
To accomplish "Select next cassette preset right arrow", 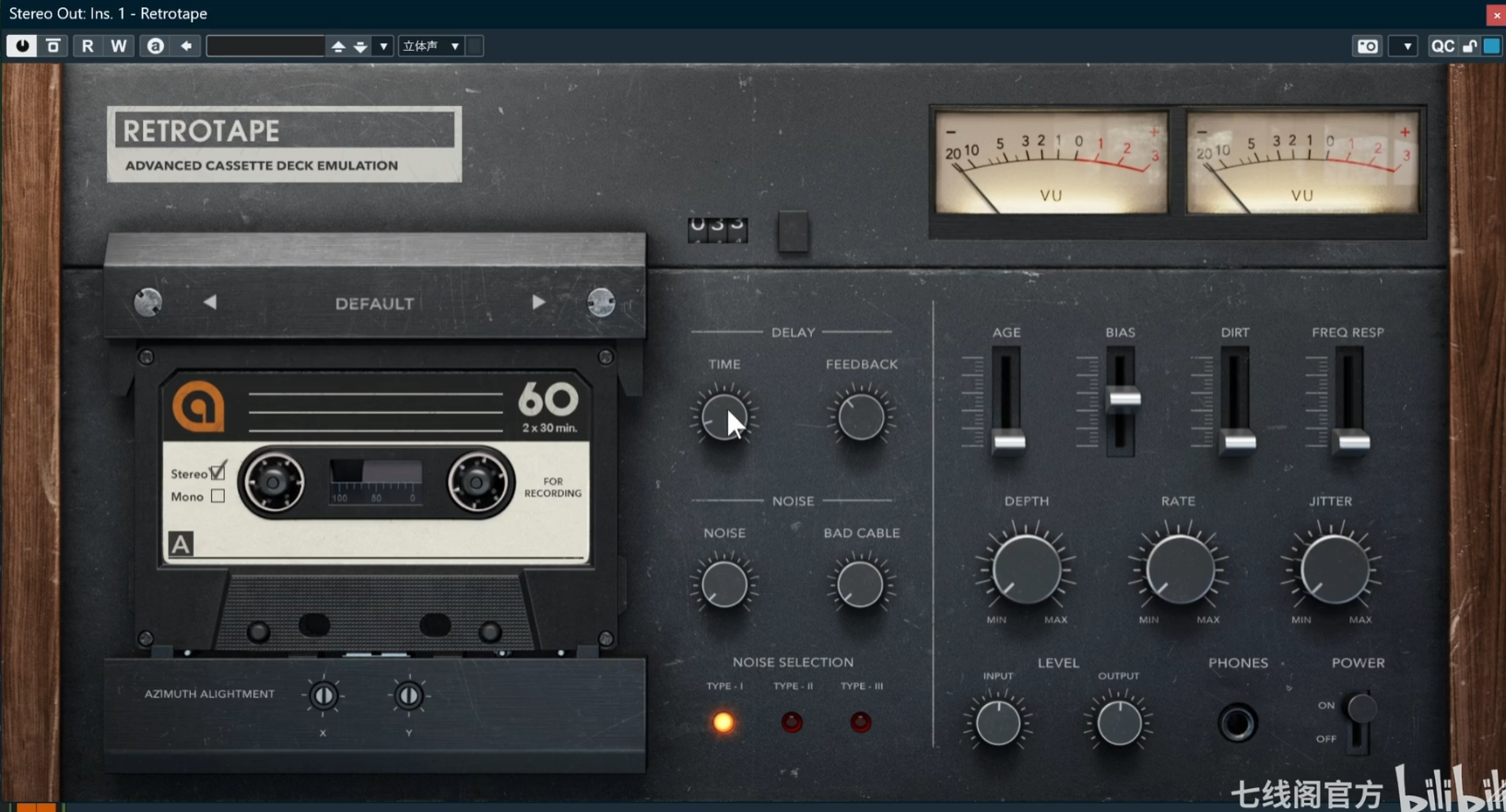I will point(538,302).
